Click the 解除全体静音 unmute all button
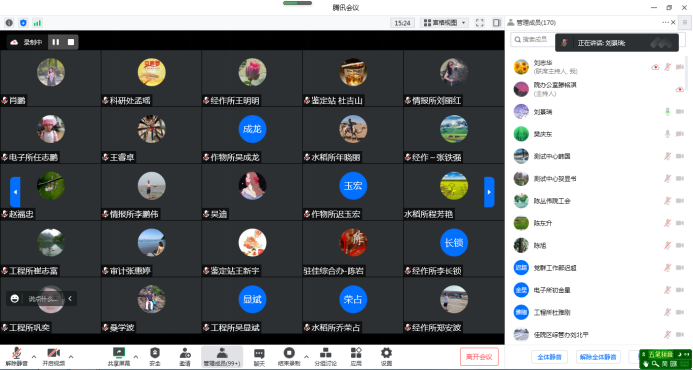Image resolution: width=693 pixels, height=370 pixels. point(598,357)
